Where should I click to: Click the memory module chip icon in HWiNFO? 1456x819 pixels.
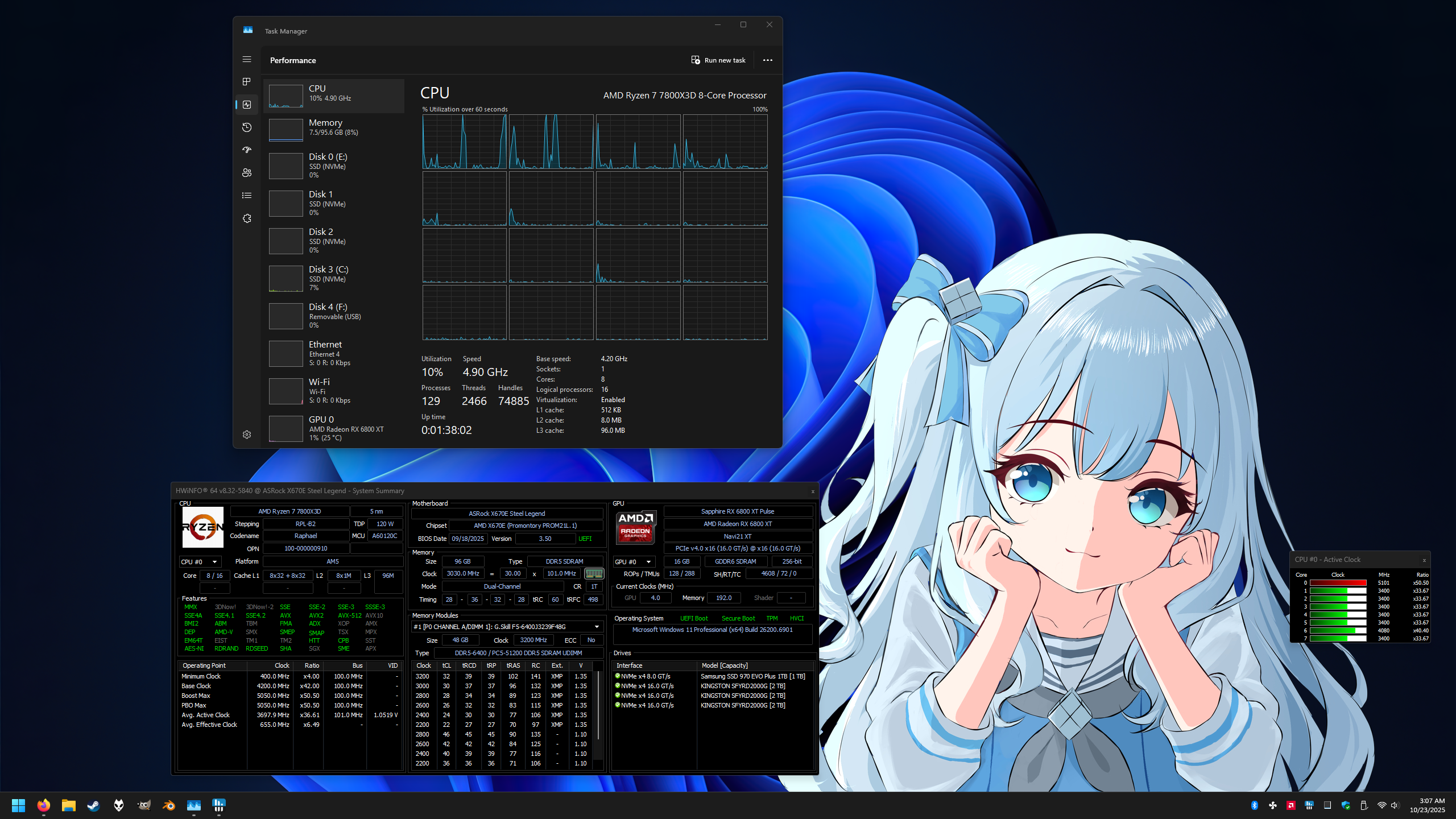point(594,573)
